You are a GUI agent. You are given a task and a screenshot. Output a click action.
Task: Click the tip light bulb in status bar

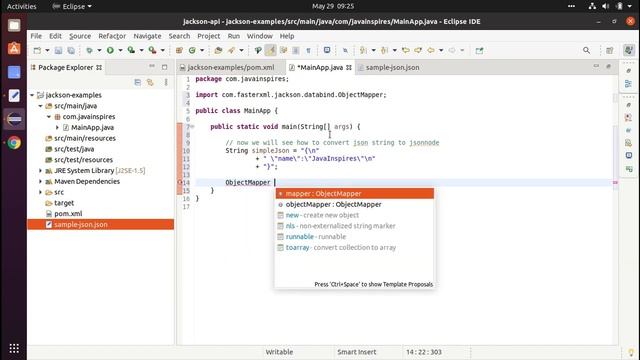631,352
